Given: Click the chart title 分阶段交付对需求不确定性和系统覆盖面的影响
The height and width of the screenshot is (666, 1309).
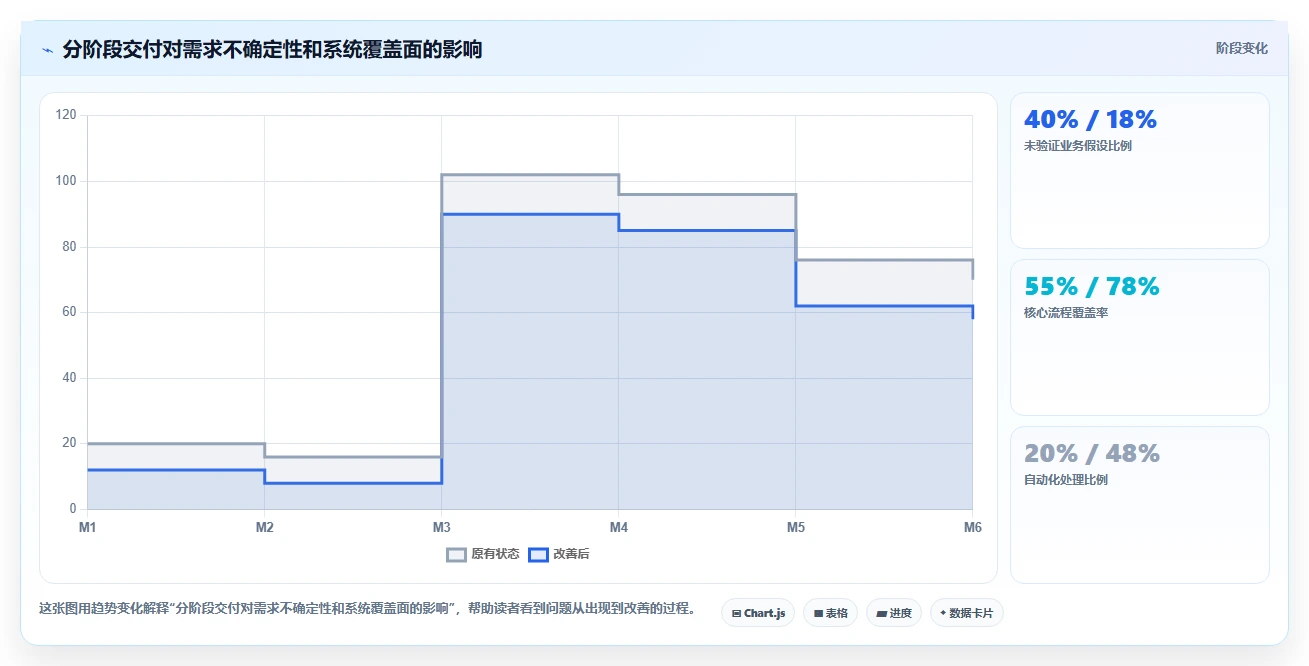Looking at the screenshot, I should 272,49.
